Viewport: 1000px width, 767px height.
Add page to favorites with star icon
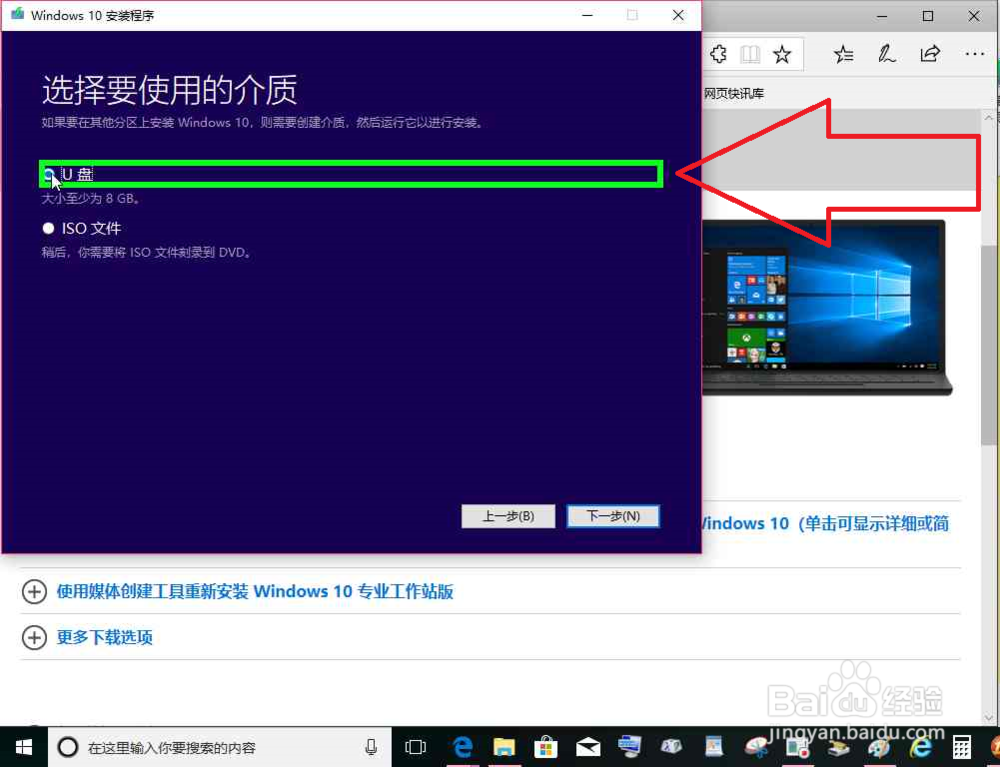click(x=782, y=54)
